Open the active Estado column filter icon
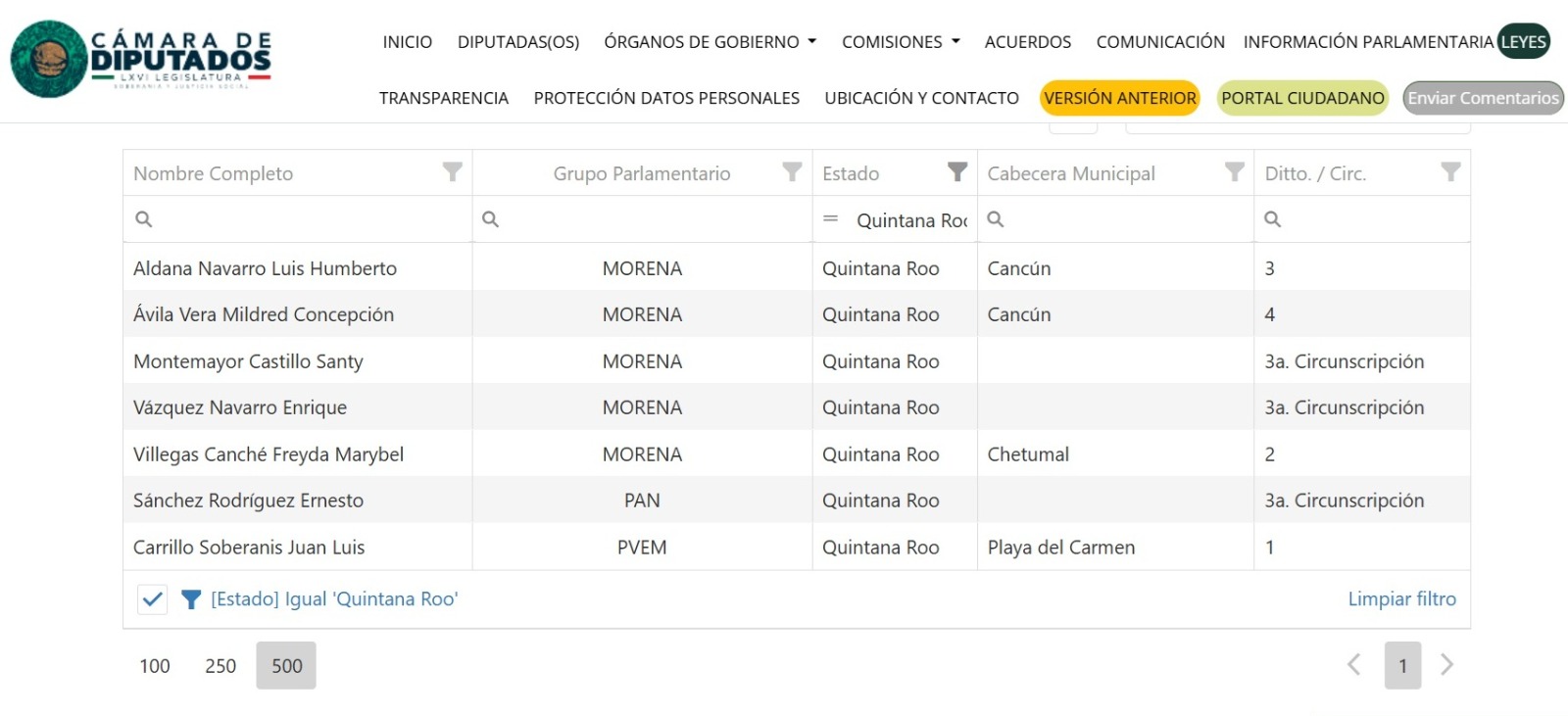Viewport: 1568px width, 716px height. coord(957,172)
